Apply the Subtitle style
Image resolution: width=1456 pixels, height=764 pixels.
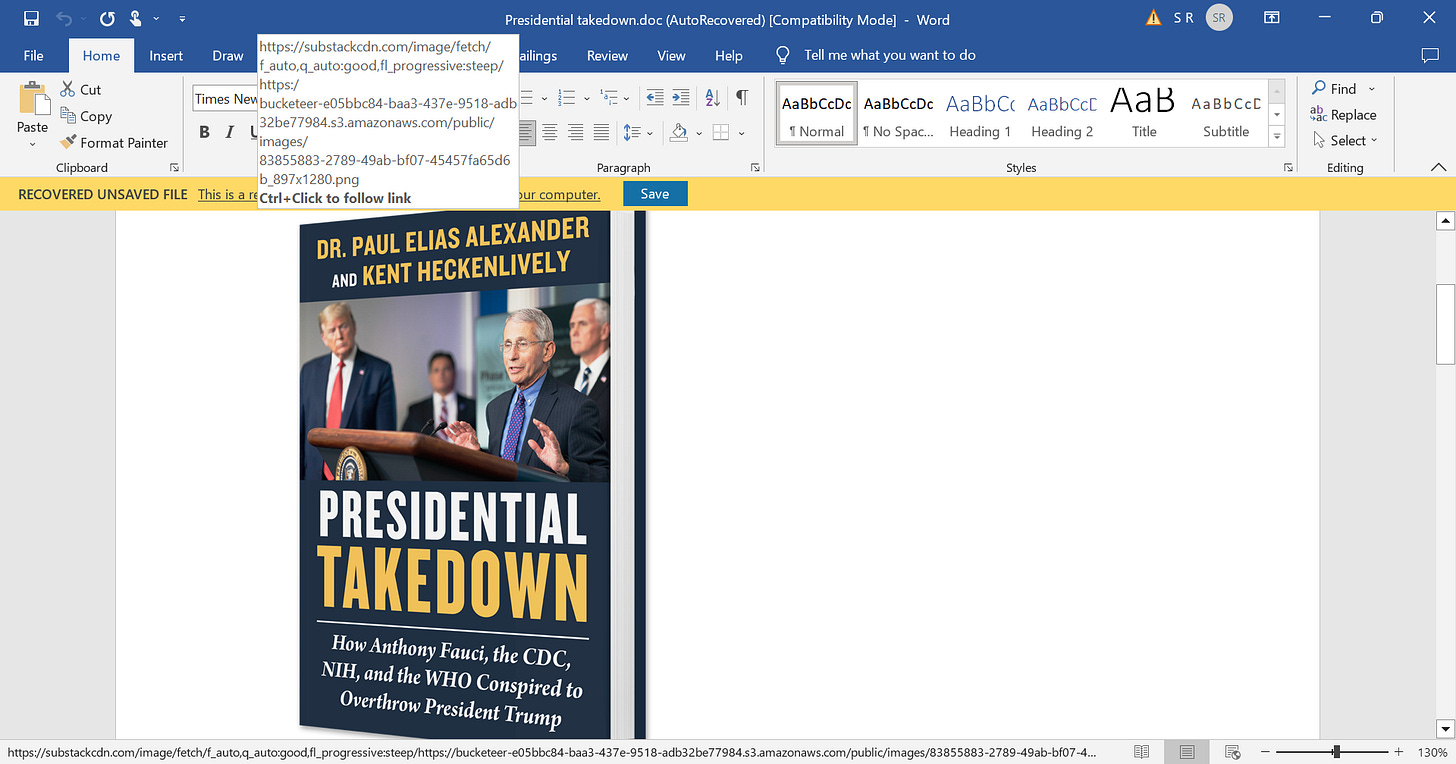coord(1226,114)
